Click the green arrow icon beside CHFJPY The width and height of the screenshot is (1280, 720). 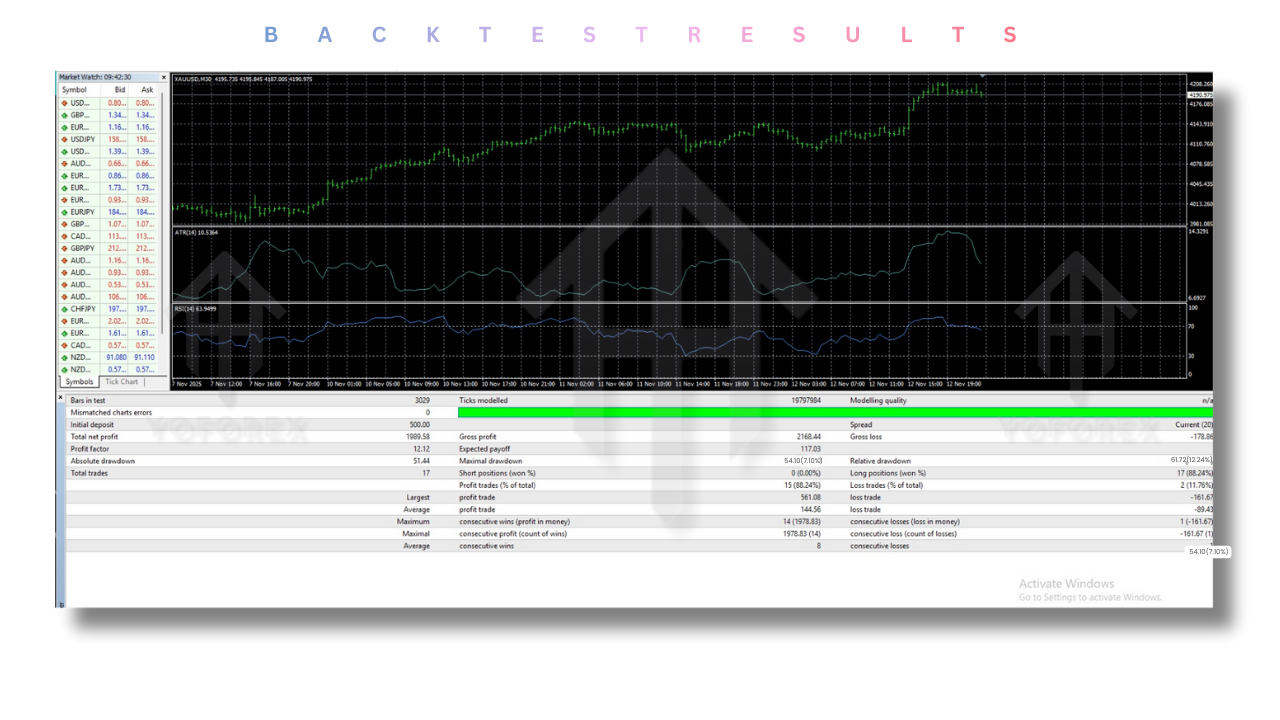[x=62, y=308]
